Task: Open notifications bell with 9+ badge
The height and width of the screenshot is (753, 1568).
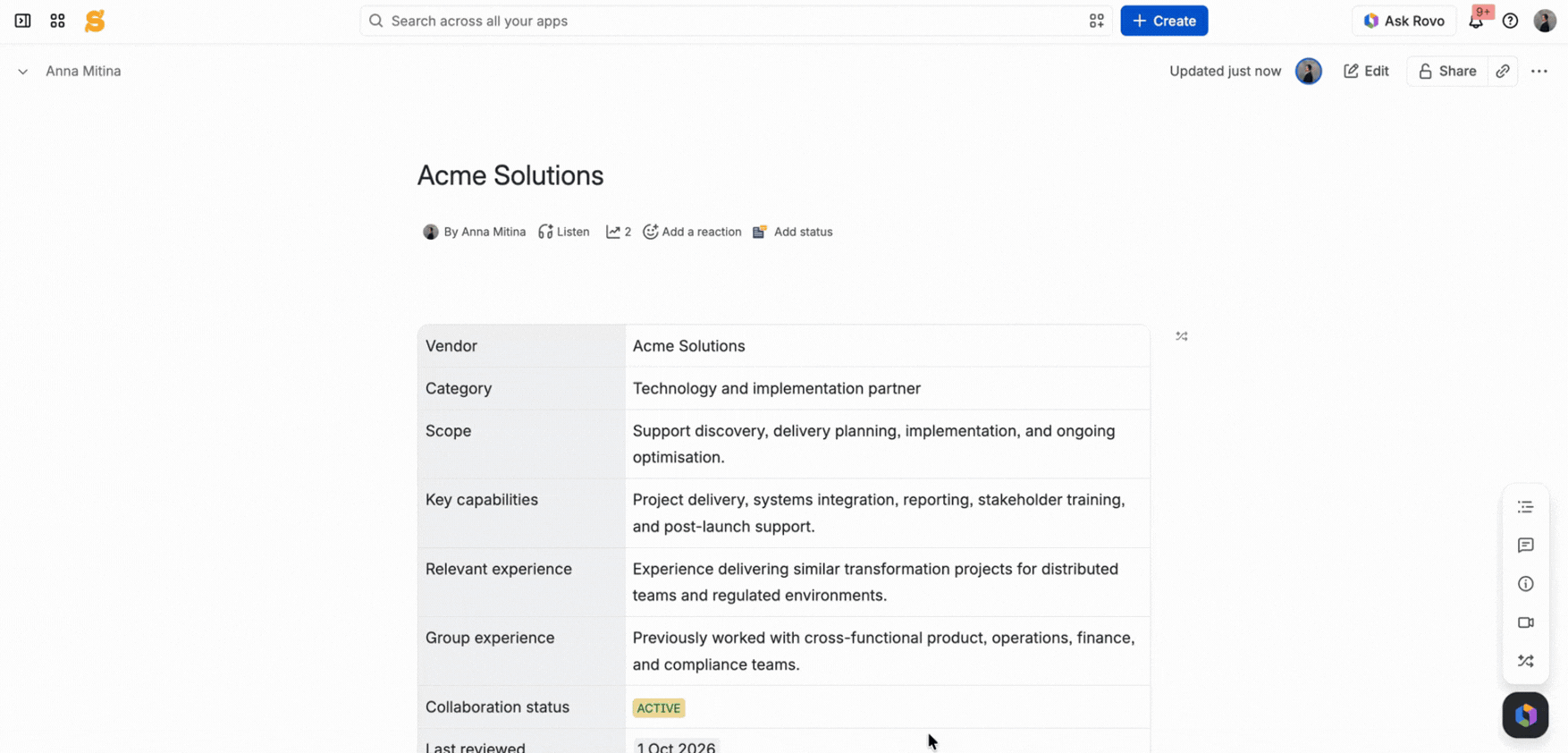Action: [x=1477, y=21]
